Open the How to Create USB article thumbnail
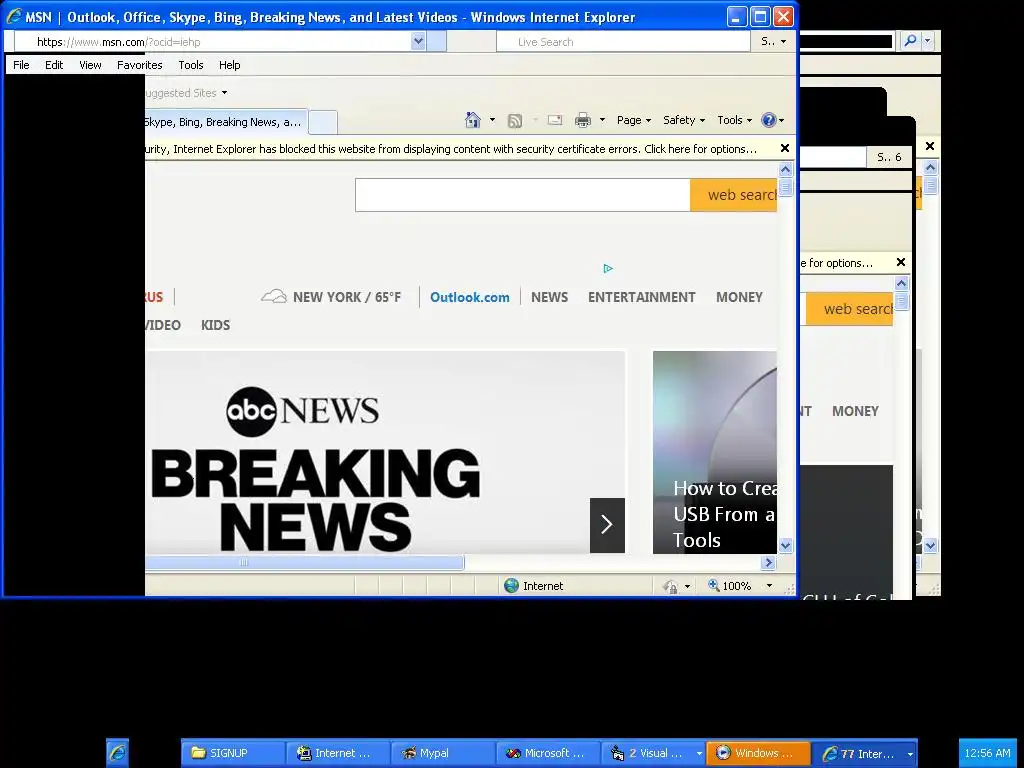The height and width of the screenshot is (768, 1024). click(x=715, y=452)
